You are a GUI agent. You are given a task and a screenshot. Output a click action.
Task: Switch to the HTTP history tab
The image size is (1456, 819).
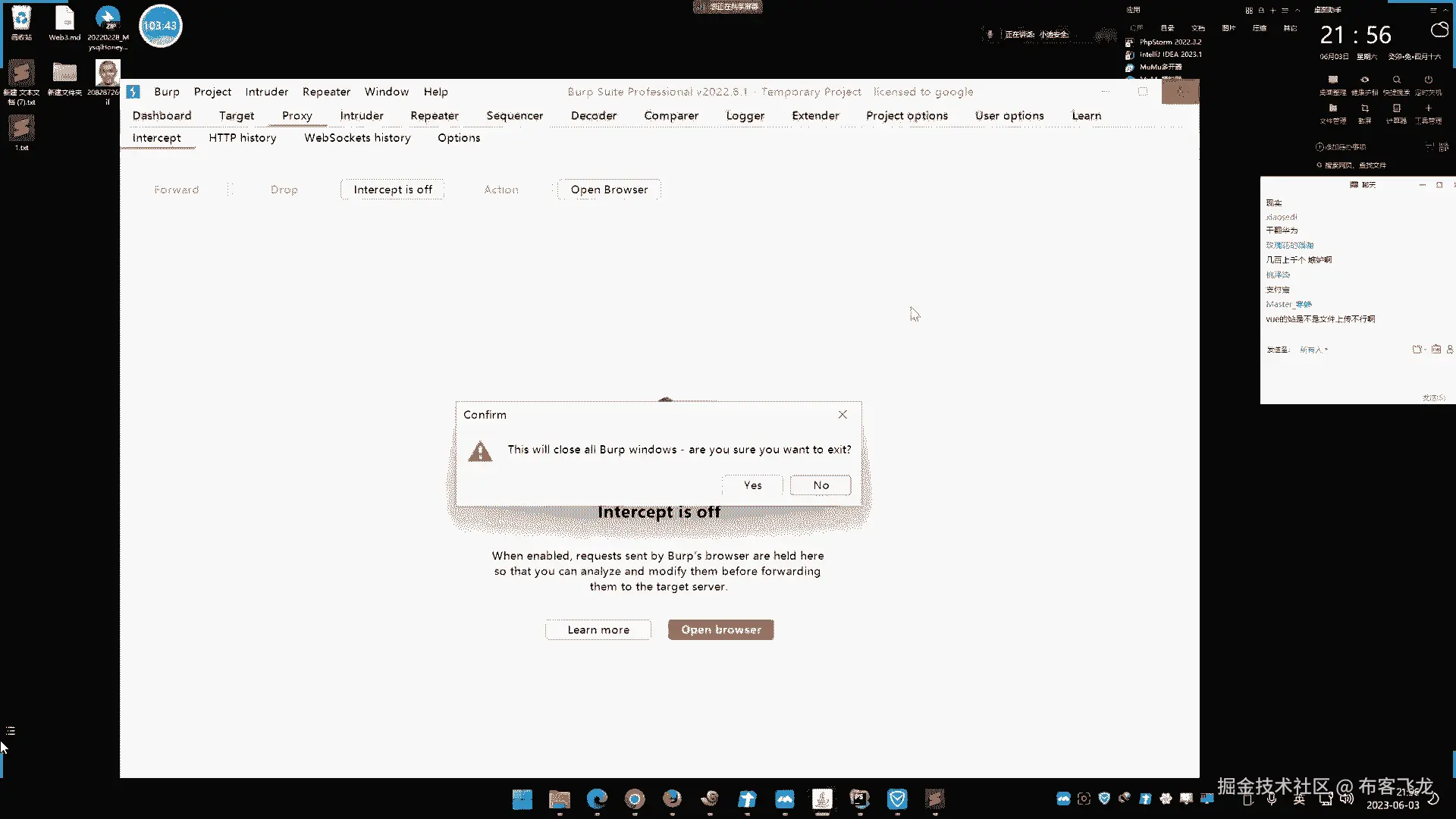click(x=243, y=138)
